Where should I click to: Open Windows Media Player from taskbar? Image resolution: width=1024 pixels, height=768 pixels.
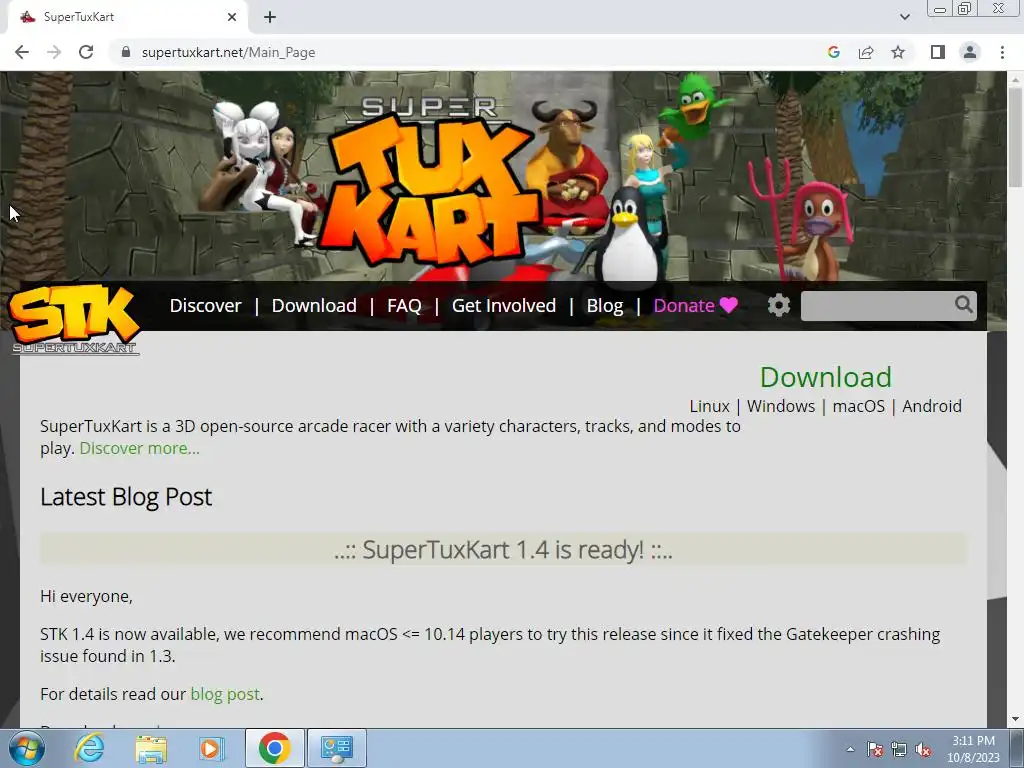tap(210, 748)
